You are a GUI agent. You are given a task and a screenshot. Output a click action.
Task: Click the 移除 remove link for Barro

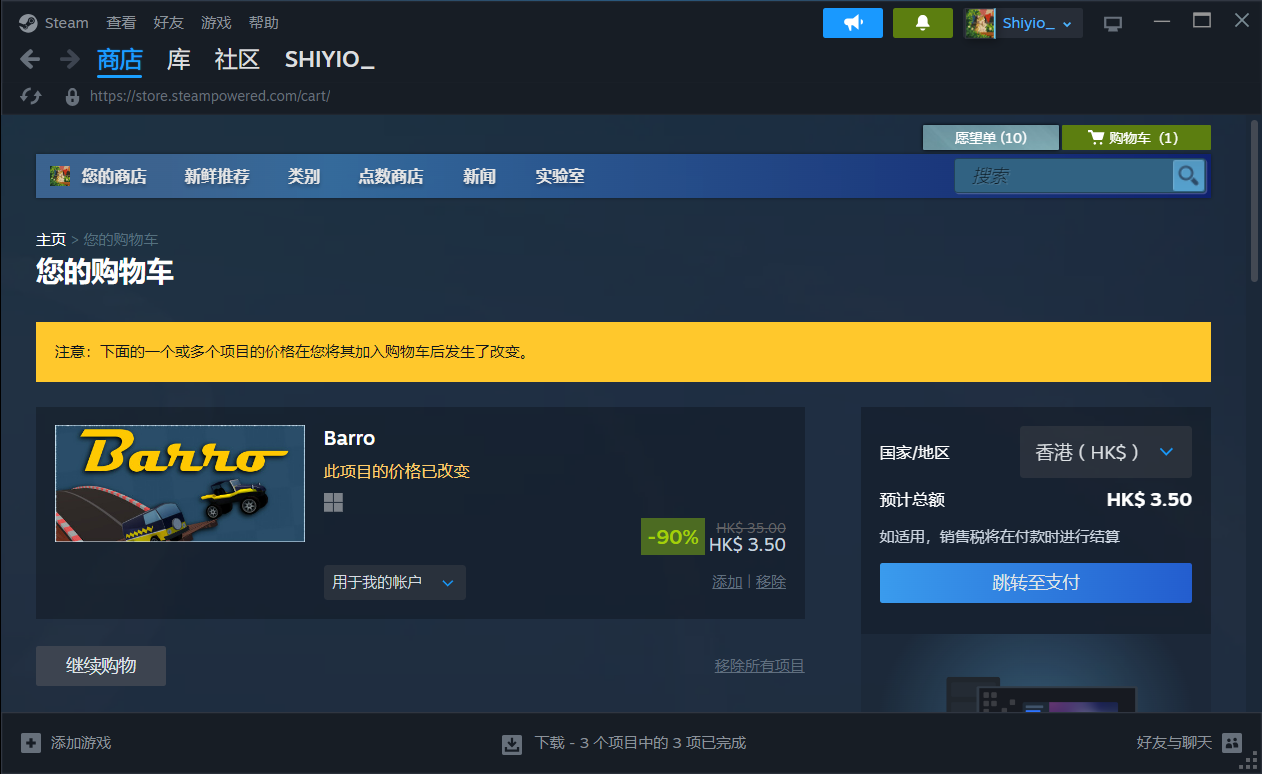coord(770,582)
